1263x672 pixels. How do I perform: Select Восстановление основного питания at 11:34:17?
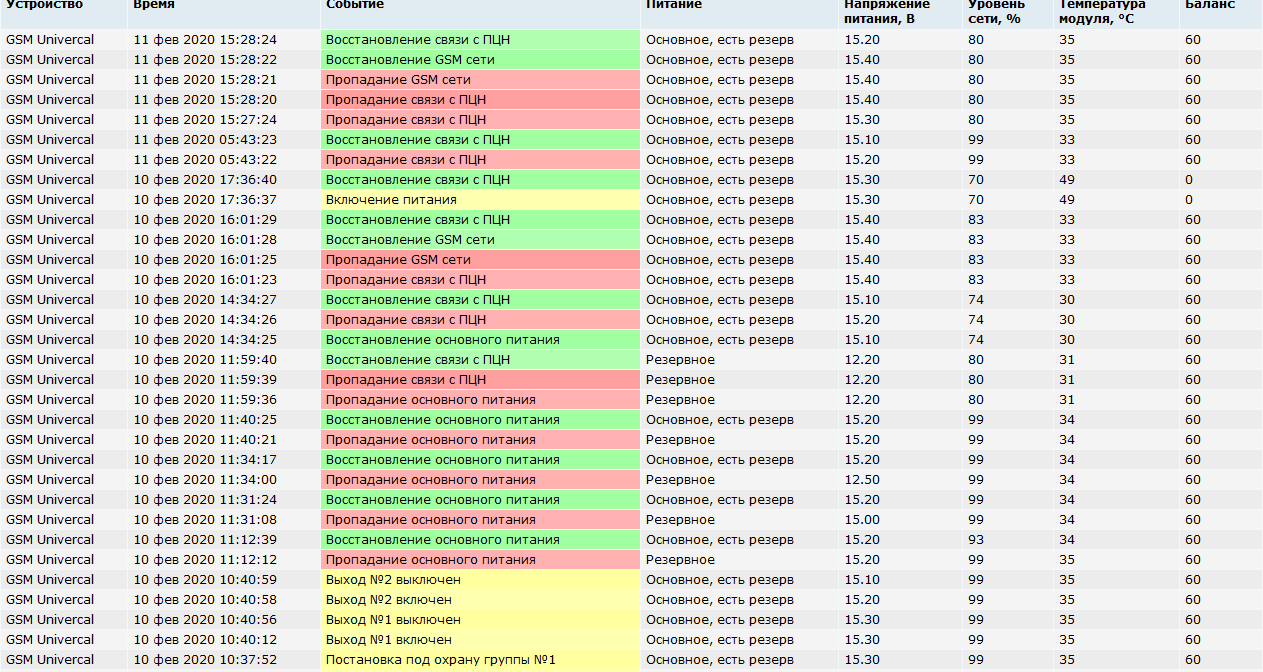[481, 460]
